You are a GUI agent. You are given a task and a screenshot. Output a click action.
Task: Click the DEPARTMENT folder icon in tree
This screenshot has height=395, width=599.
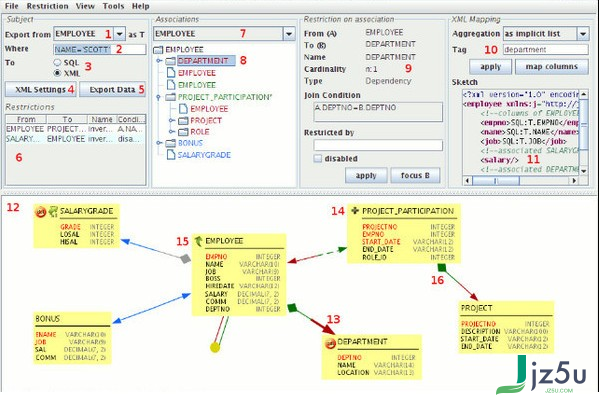pyautogui.click(x=171, y=61)
